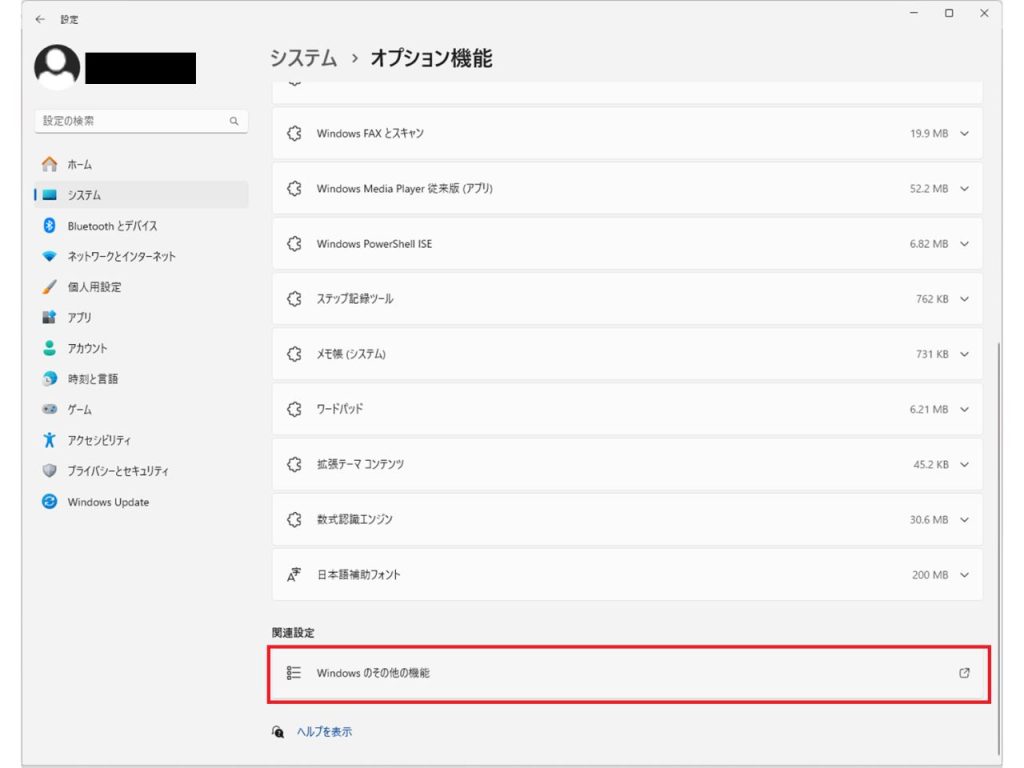
Task: Open the ホーム section
Action: (60, 163)
